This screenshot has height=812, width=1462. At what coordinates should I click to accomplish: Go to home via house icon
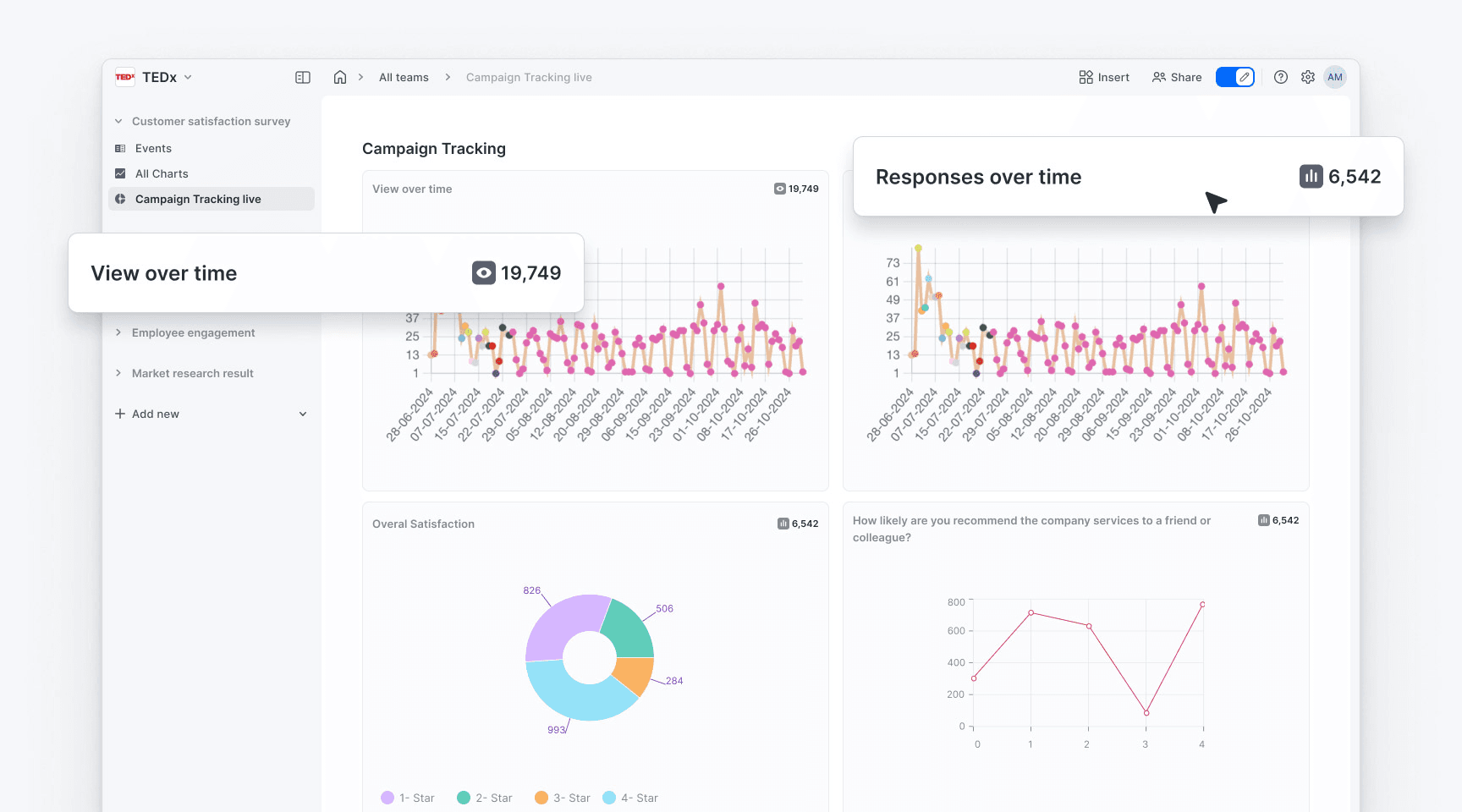[x=340, y=77]
